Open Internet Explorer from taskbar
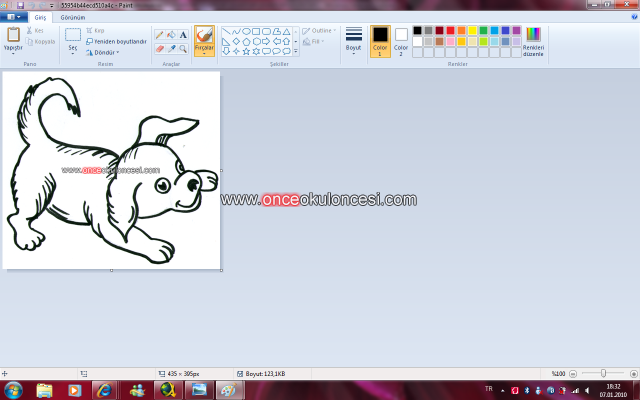Image resolution: width=640 pixels, height=400 pixels. pyautogui.click(x=104, y=391)
